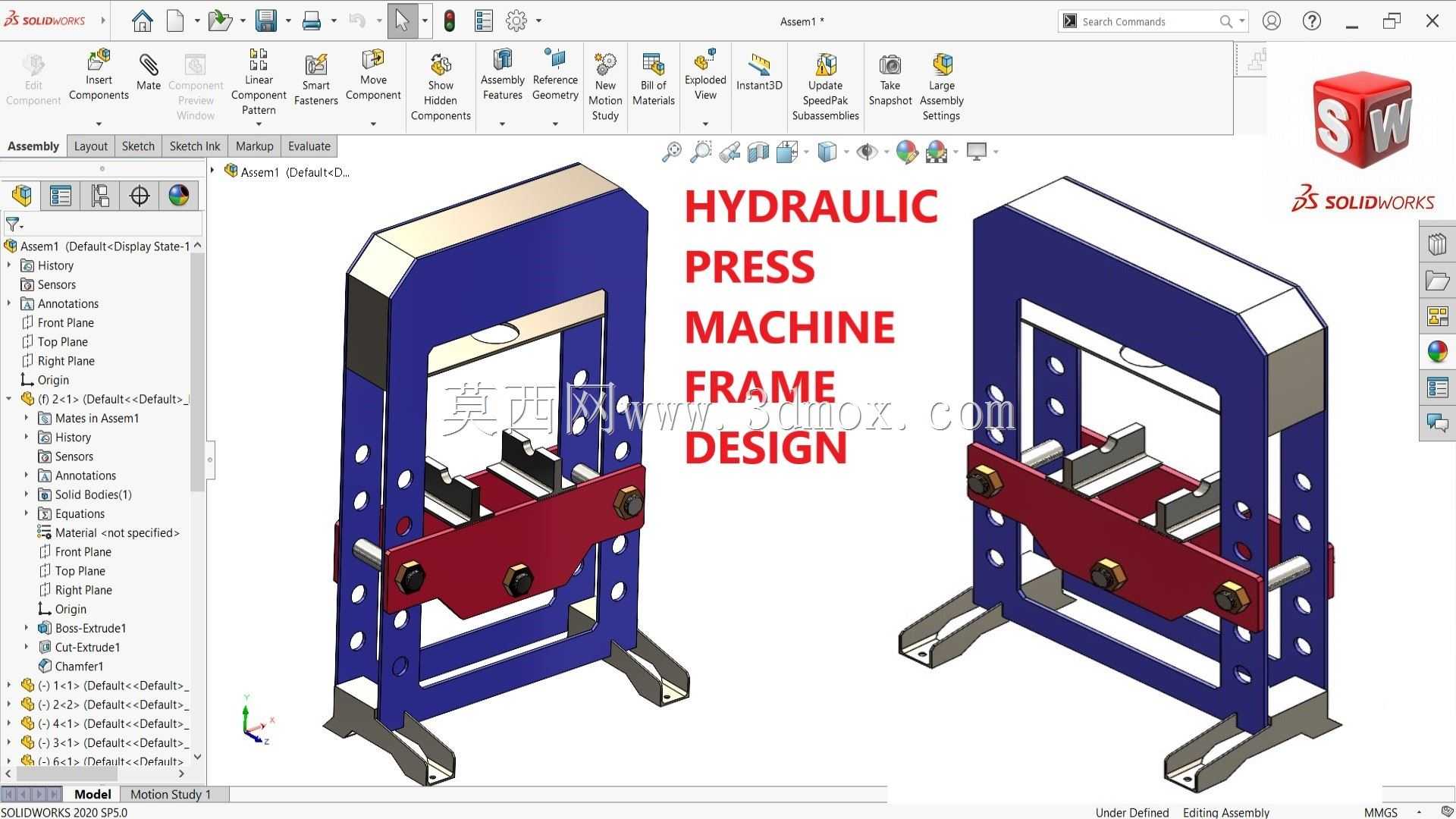Open the DimXpertManager tab
The height and width of the screenshot is (819, 1456).
(x=140, y=196)
